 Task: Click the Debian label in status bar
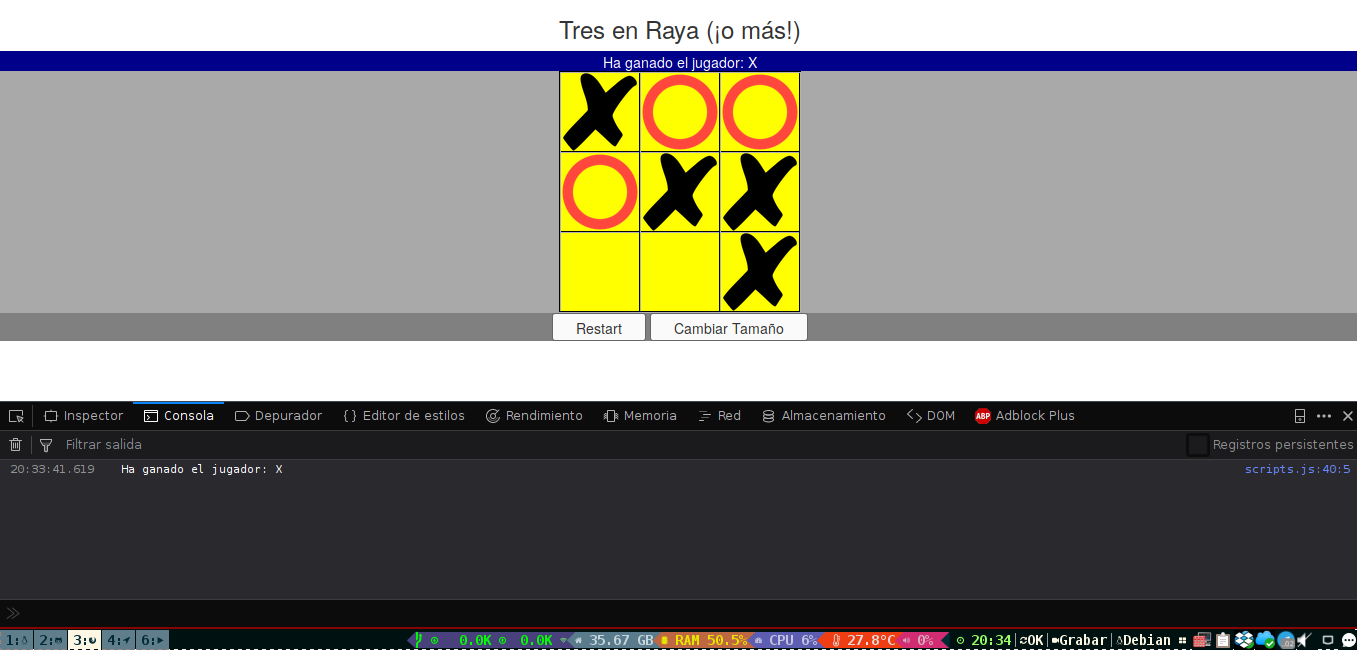pyautogui.click(x=1143, y=640)
